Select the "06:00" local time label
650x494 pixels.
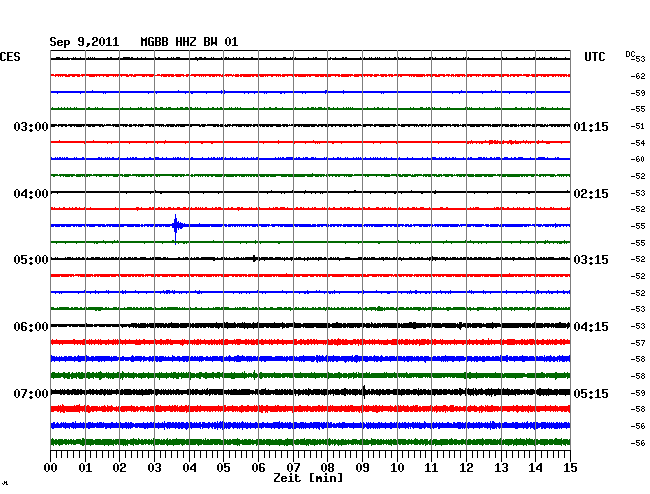pyautogui.click(x=31, y=327)
